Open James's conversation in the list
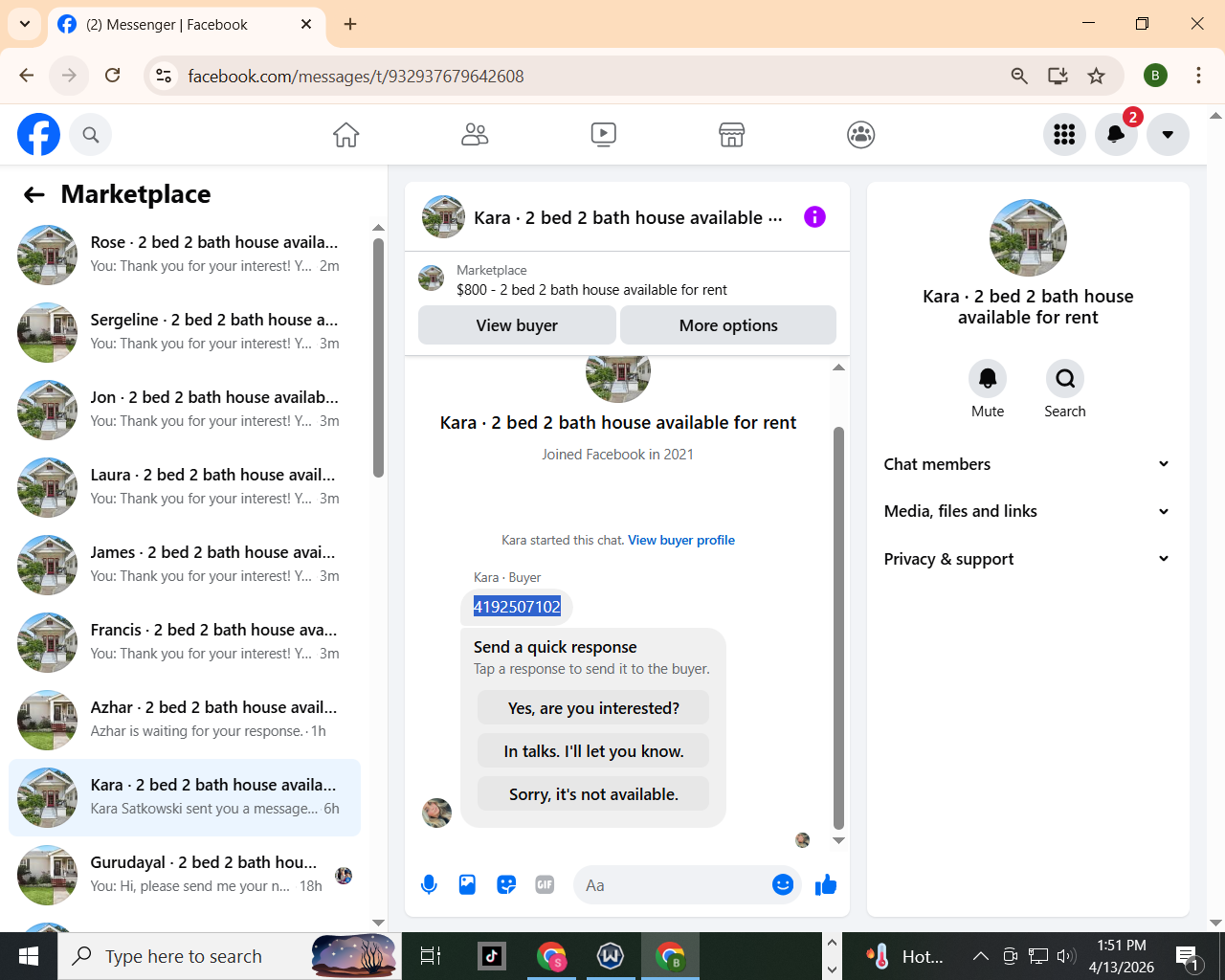1225x980 pixels. coord(184,565)
